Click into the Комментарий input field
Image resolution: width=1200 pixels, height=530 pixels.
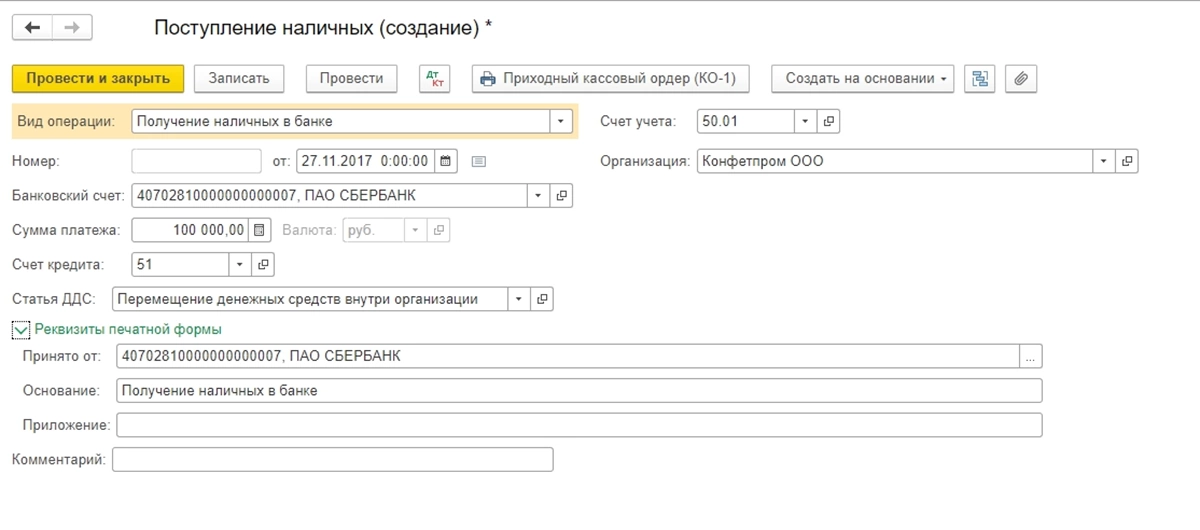coord(333,460)
